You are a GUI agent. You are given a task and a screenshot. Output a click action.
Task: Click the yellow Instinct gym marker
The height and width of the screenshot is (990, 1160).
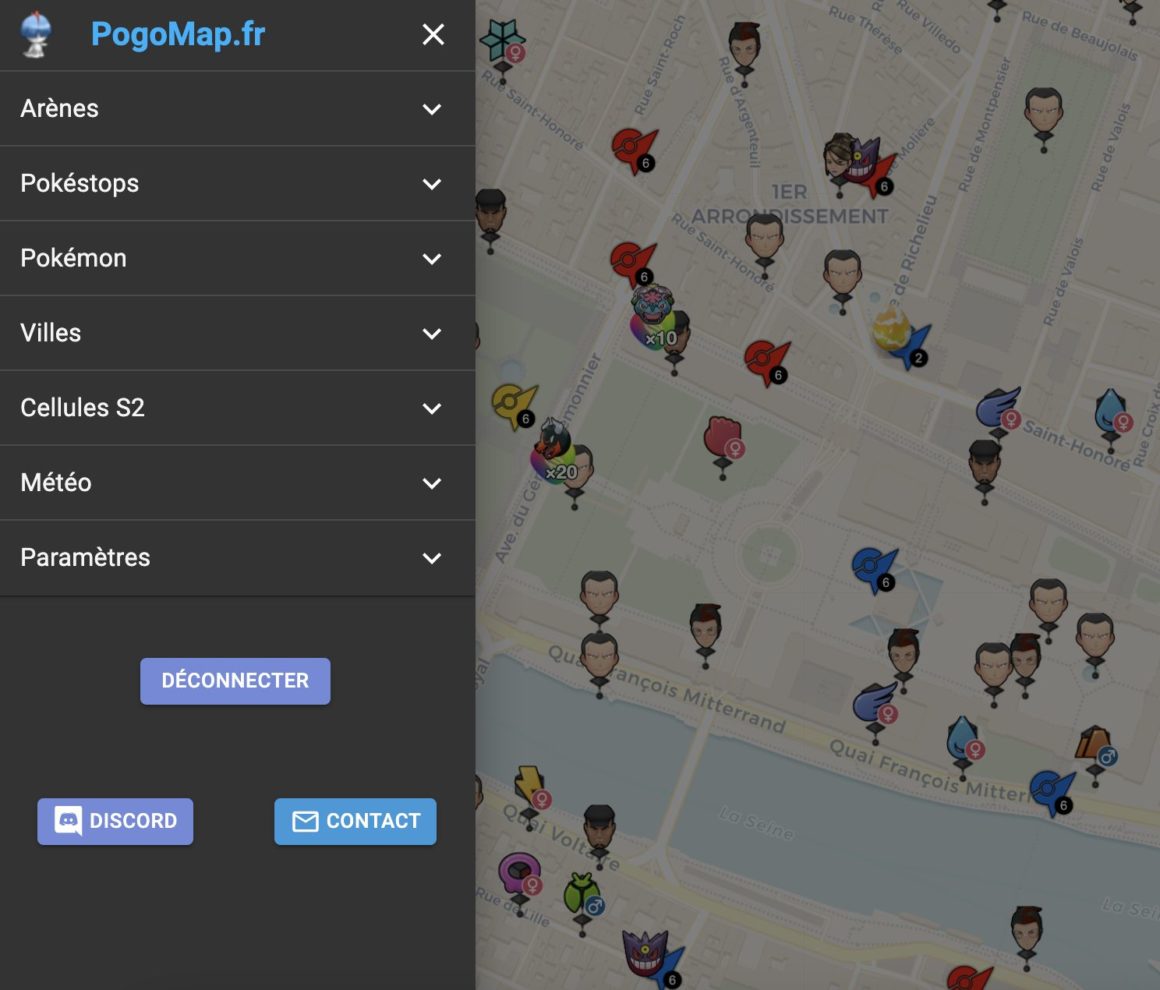coord(514,403)
